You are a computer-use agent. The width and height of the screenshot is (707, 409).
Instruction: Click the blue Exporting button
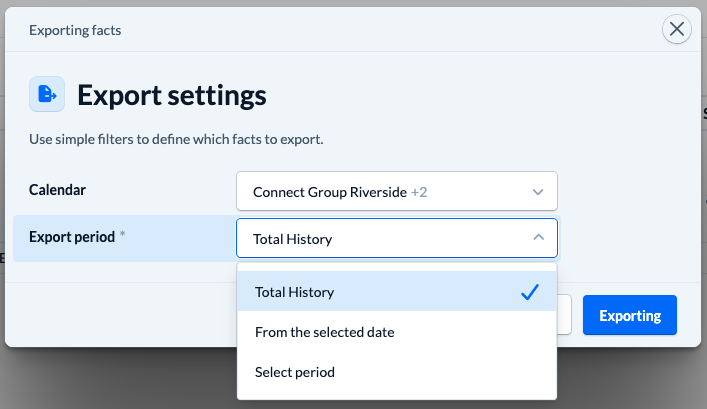(x=629, y=315)
